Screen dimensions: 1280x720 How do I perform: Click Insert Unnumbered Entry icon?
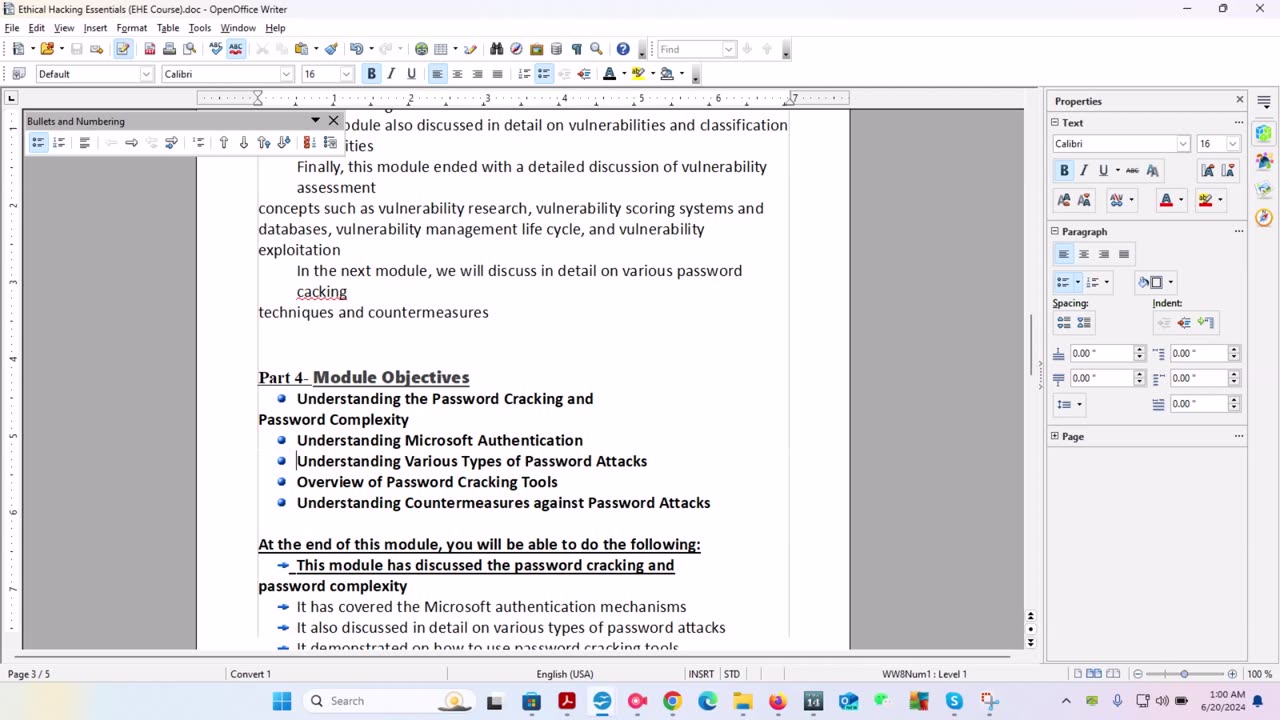pyautogui.click(x=198, y=143)
